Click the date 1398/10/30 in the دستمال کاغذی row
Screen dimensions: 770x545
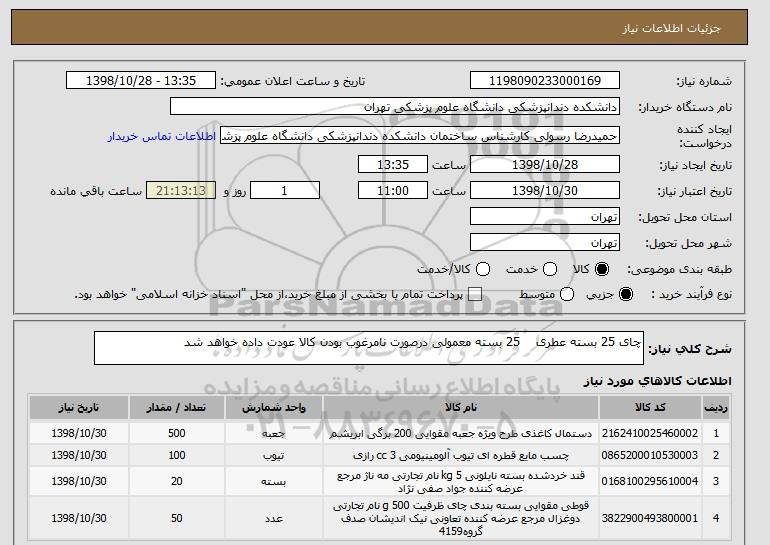pyautogui.click(x=79, y=433)
